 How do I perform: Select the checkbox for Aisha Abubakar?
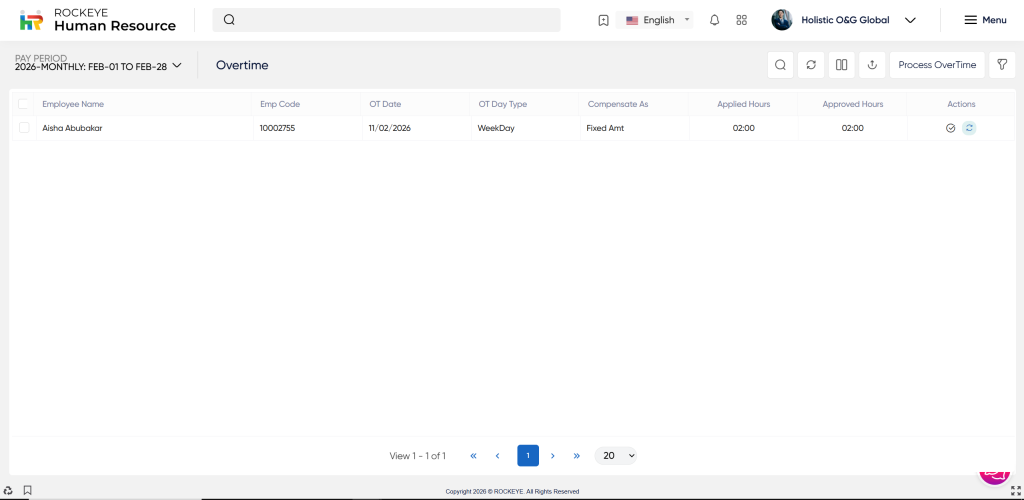coord(24,128)
